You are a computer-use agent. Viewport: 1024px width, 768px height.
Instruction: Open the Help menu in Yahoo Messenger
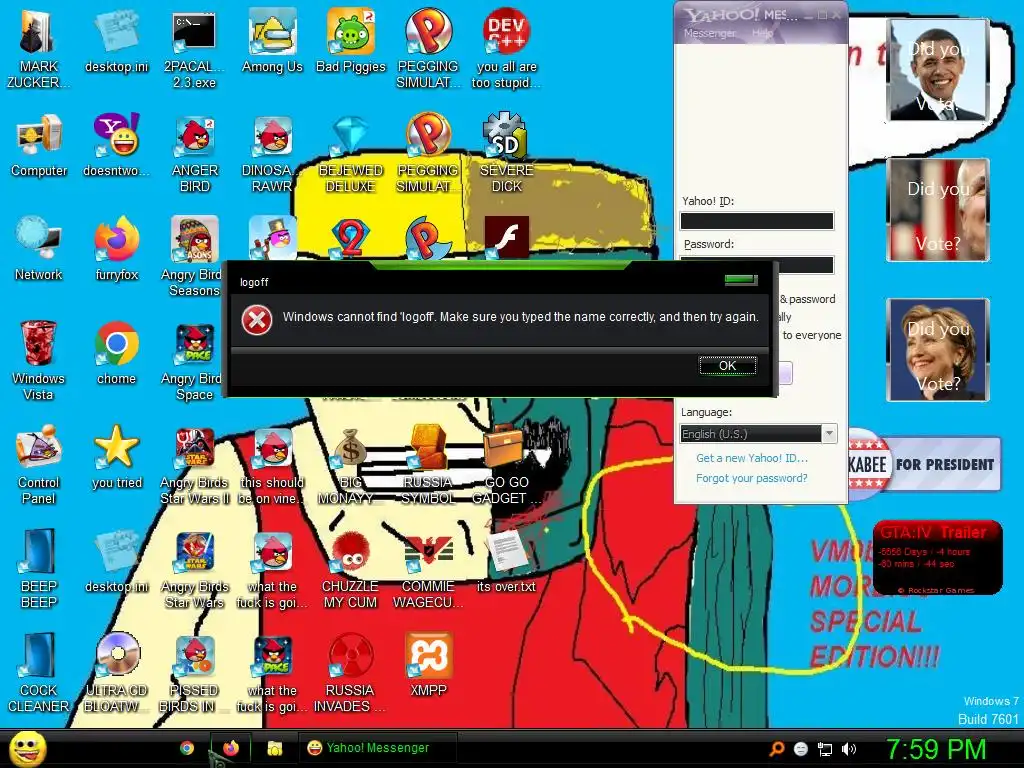[x=761, y=33]
